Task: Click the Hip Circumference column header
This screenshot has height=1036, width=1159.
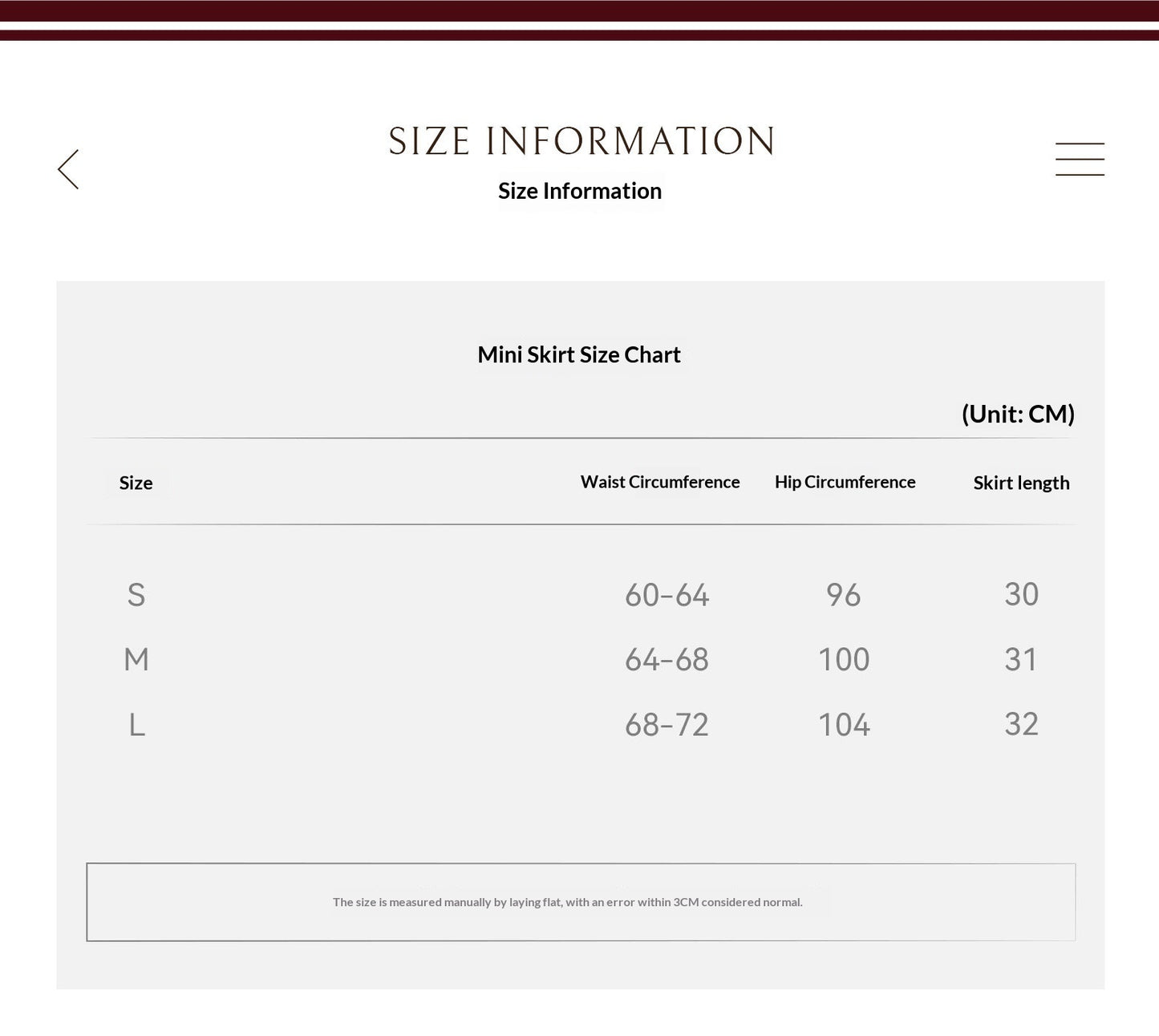Action: (x=845, y=482)
